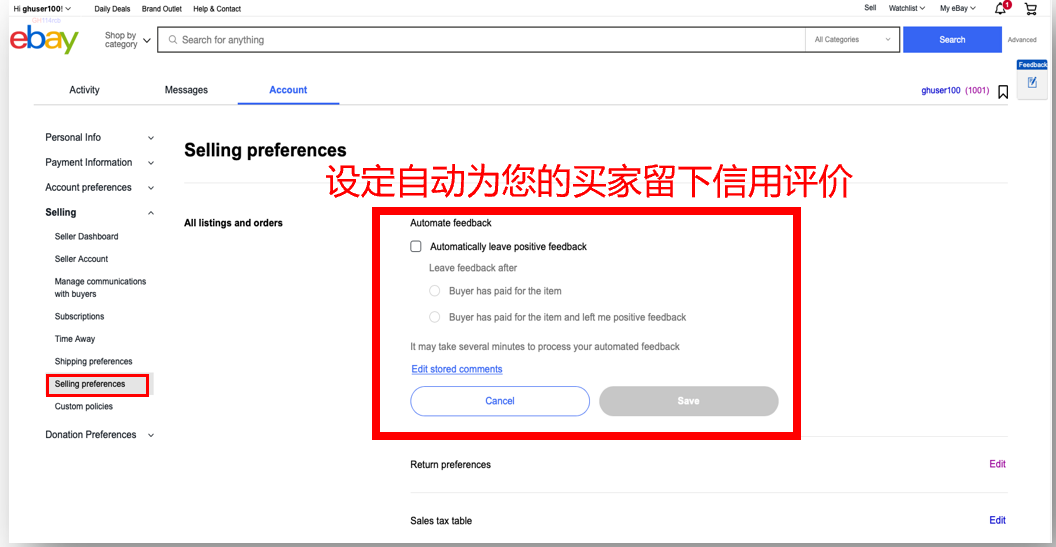Switch to the Messages tab
The image size is (1056, 547).
point(186,90)
